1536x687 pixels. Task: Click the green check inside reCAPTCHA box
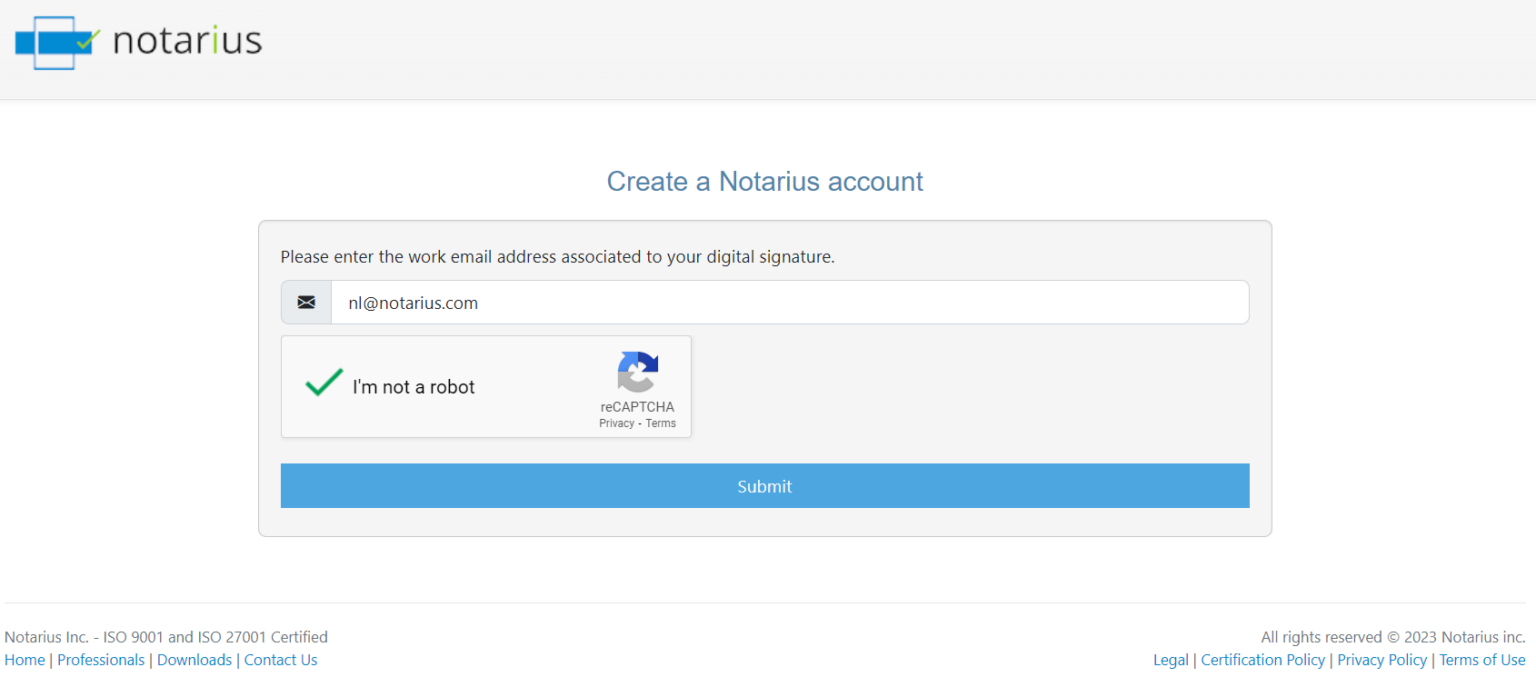point(322,383)
